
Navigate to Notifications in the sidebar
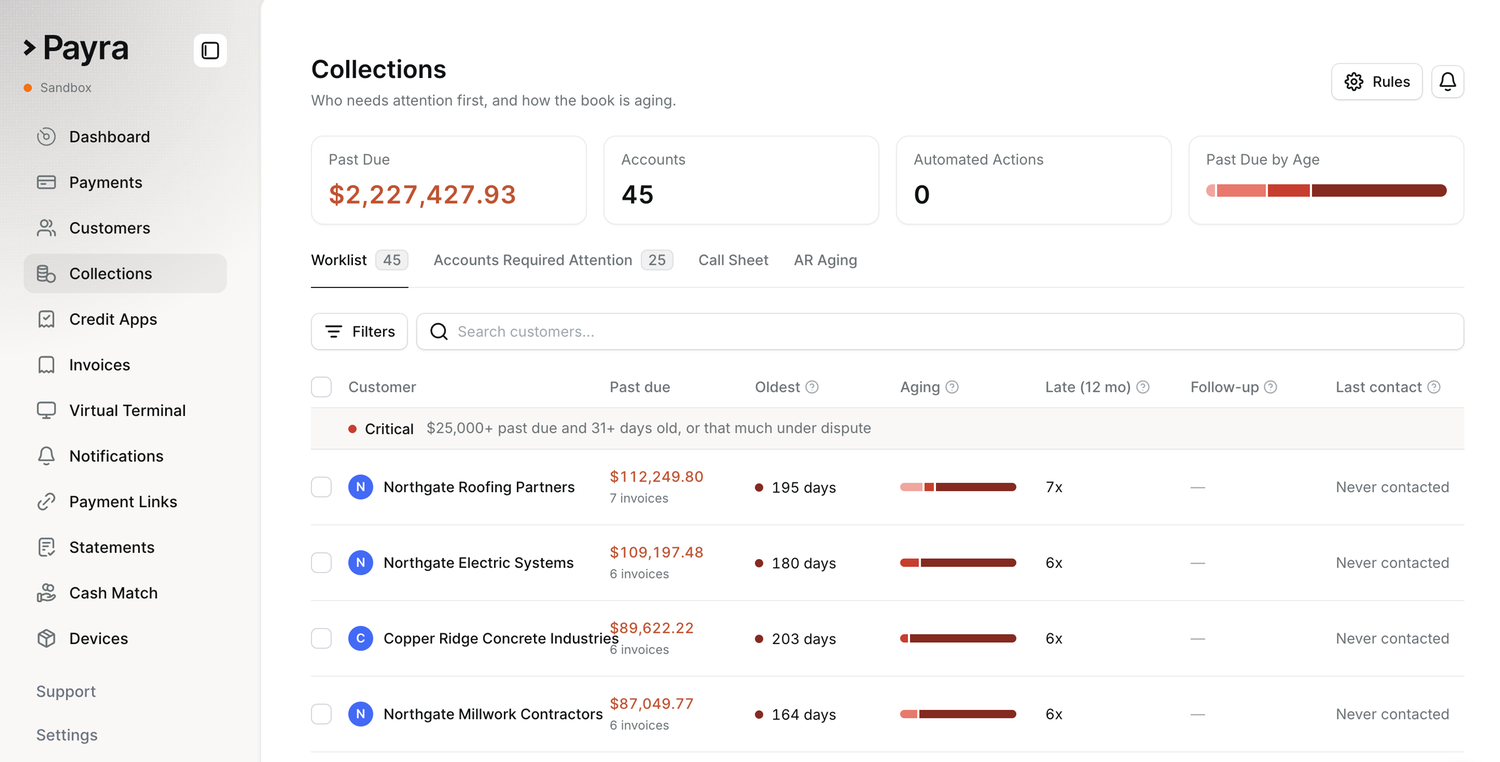click(x=125, y=456)
